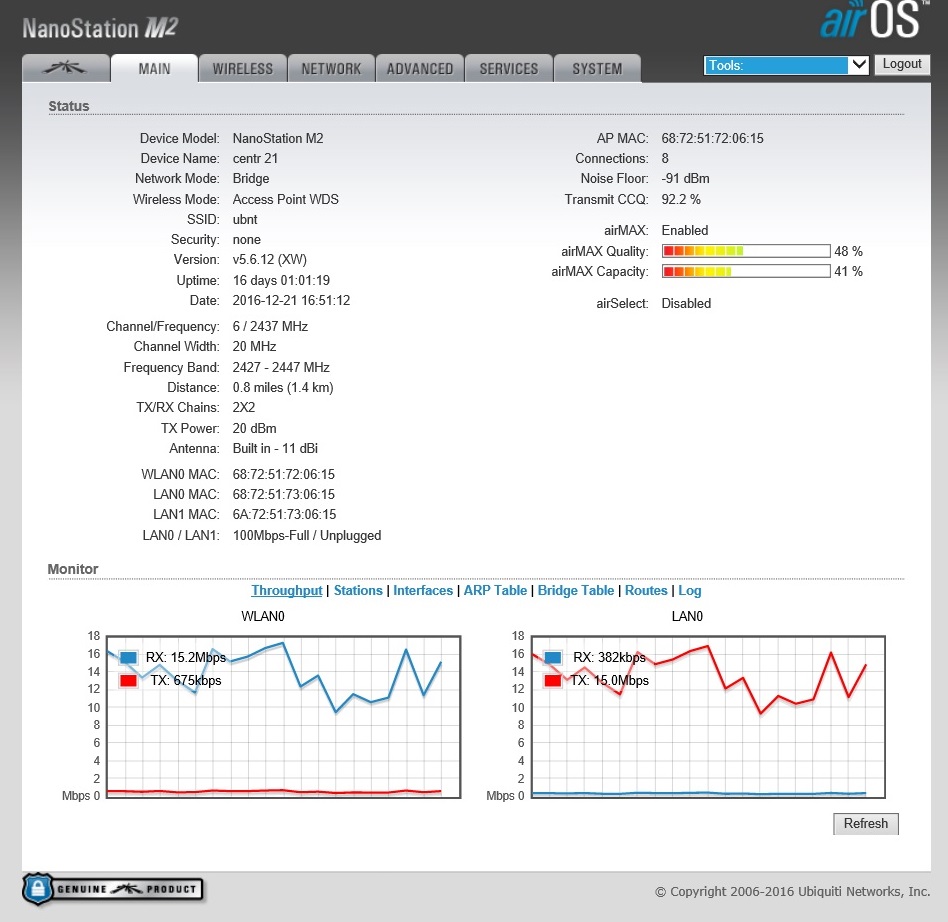Screen dimensions: 948x922
Task: Click the LAN0 throughput graph
Action: coord(708,716)
